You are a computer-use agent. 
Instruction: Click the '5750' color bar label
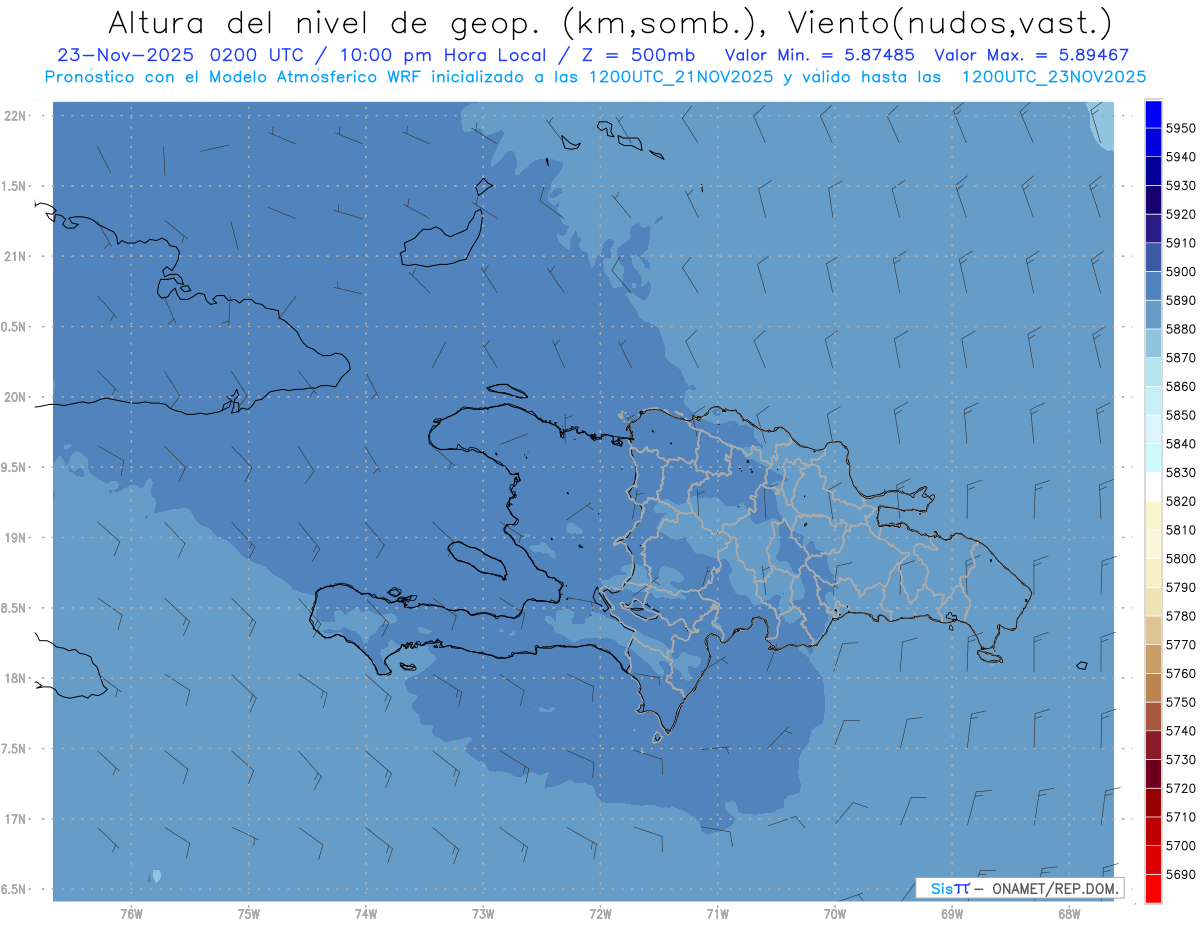pos(1180,702)
